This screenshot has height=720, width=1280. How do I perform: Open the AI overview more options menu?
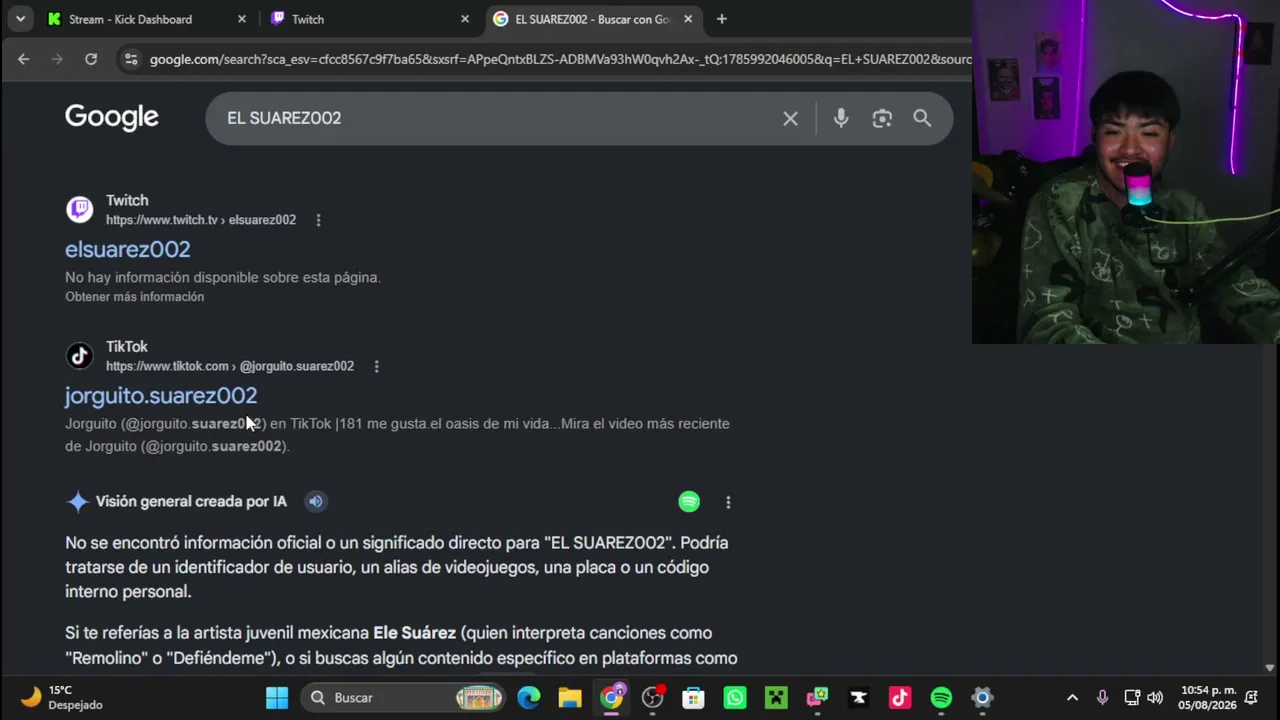(x=728, y=502)
